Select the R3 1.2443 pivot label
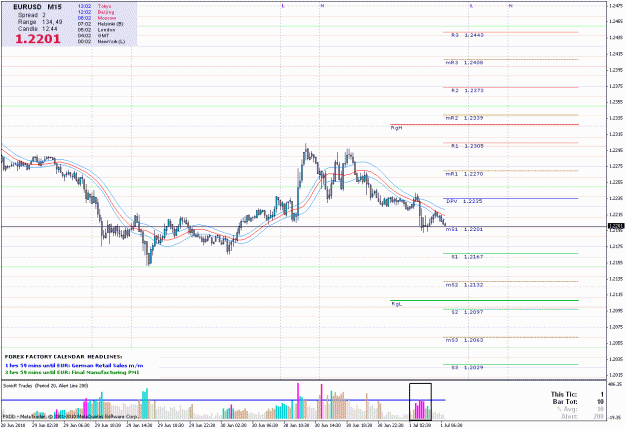This screenshot has width=625, height=429. (467, 35)
